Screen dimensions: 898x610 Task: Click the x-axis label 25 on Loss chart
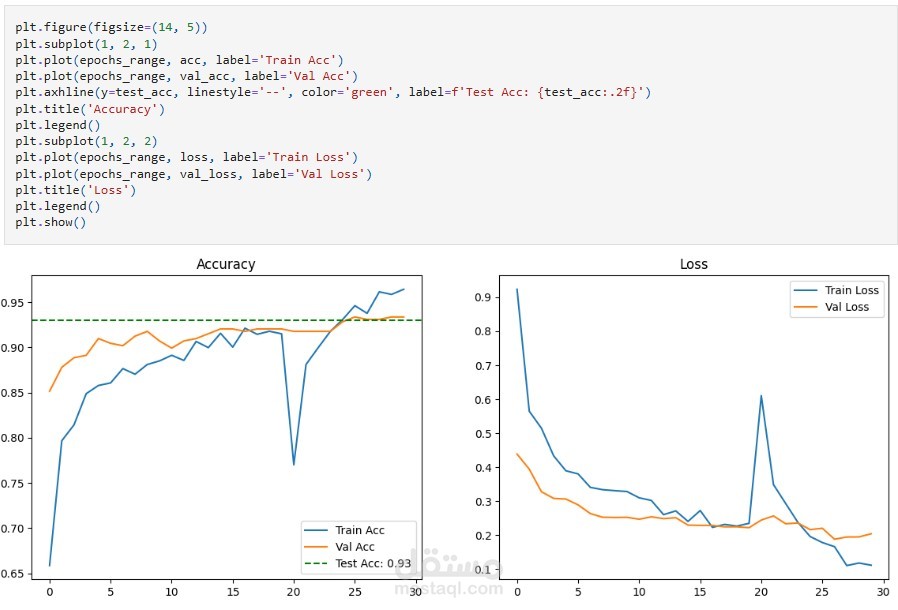pos(822,592)
